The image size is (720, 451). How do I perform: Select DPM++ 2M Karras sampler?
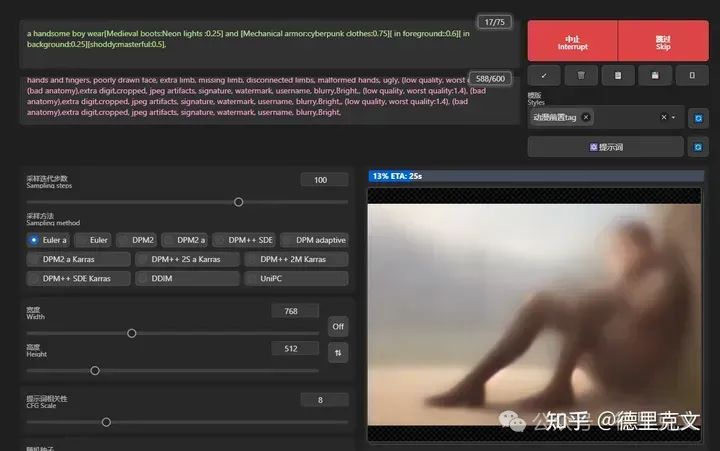click(x=296, y=259)
